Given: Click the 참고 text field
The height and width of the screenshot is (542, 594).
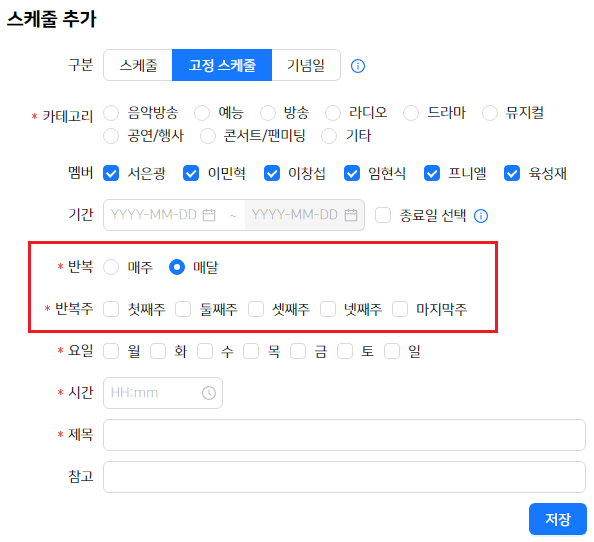Looking at the screenshot, I should tap(344, 477).
